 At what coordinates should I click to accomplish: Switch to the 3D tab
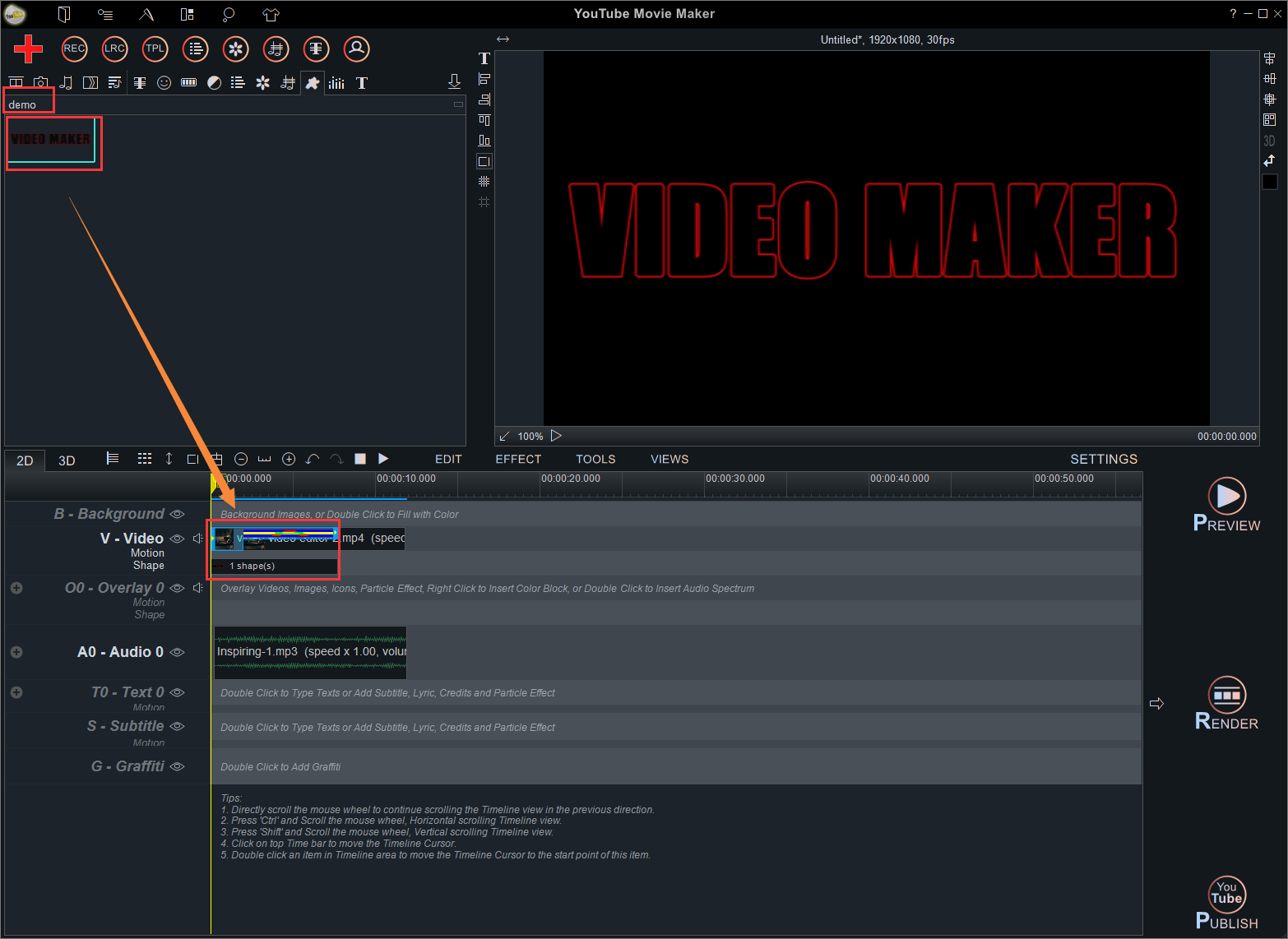67,460
